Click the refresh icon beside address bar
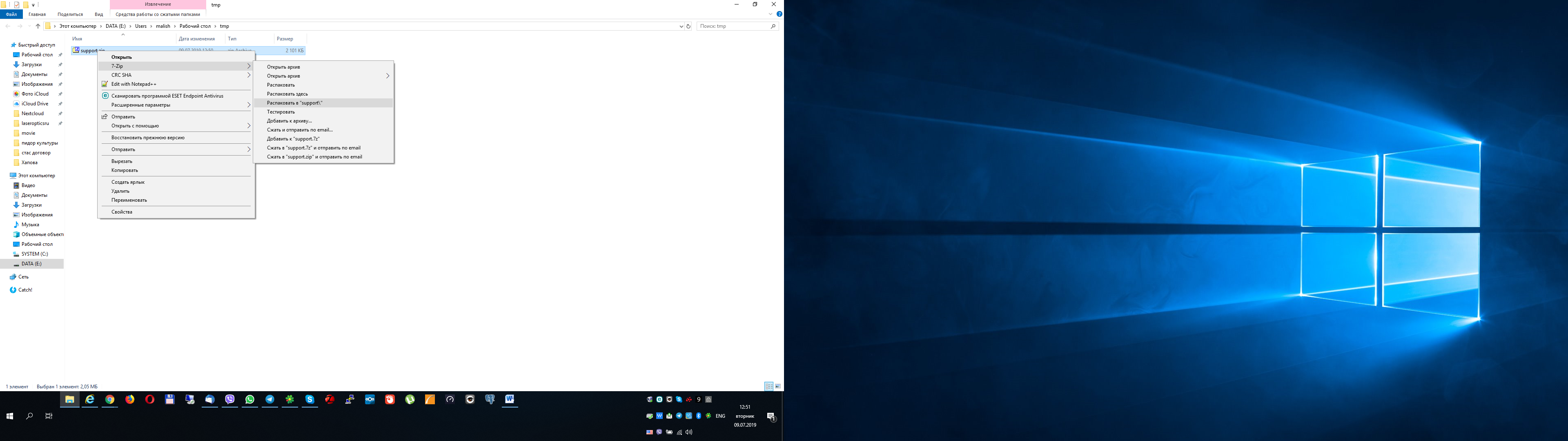The width and height of the screenshot is (1568, 441). (688, 26)
